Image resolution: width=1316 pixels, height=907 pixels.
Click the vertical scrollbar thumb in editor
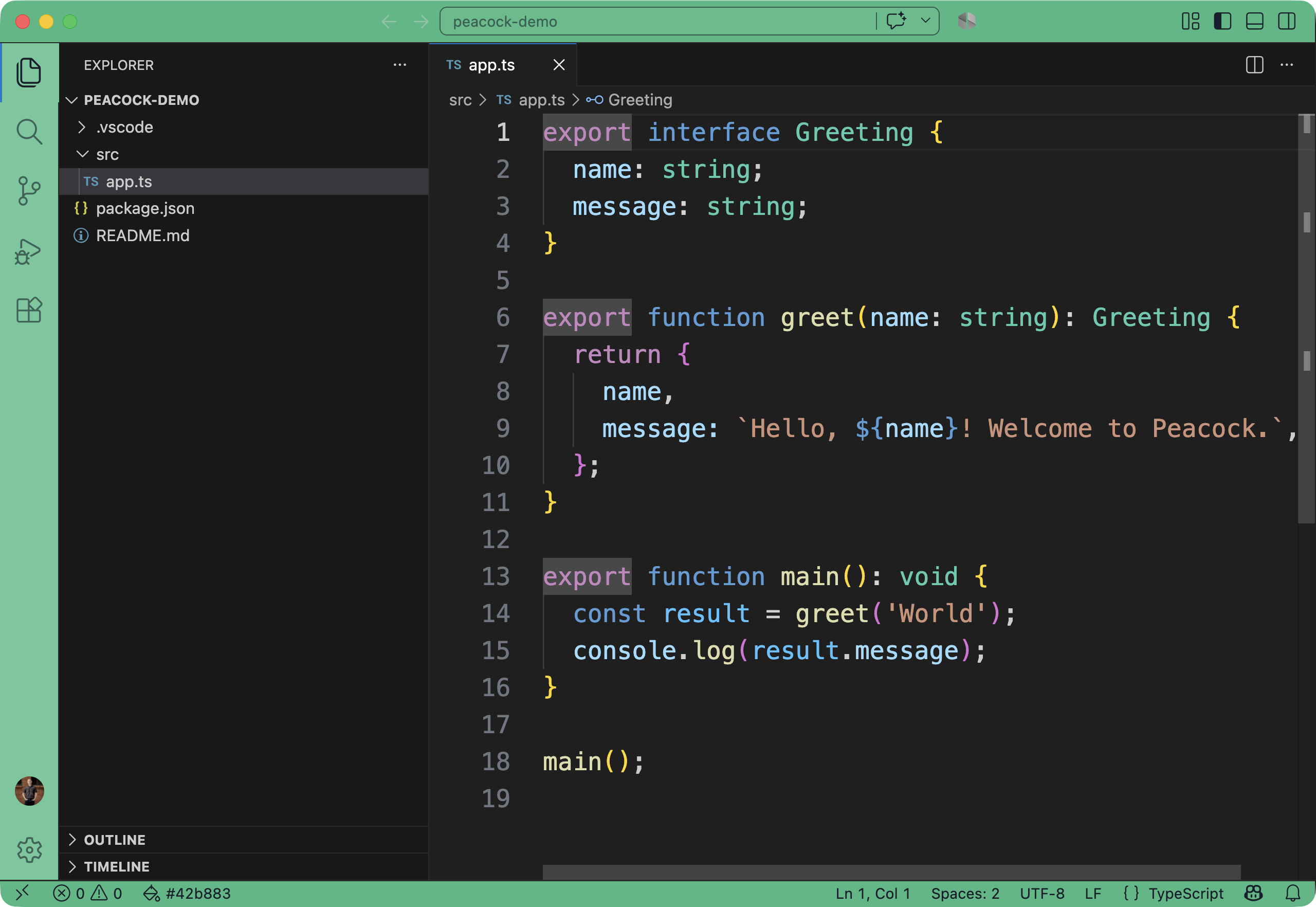[1306, 318]
